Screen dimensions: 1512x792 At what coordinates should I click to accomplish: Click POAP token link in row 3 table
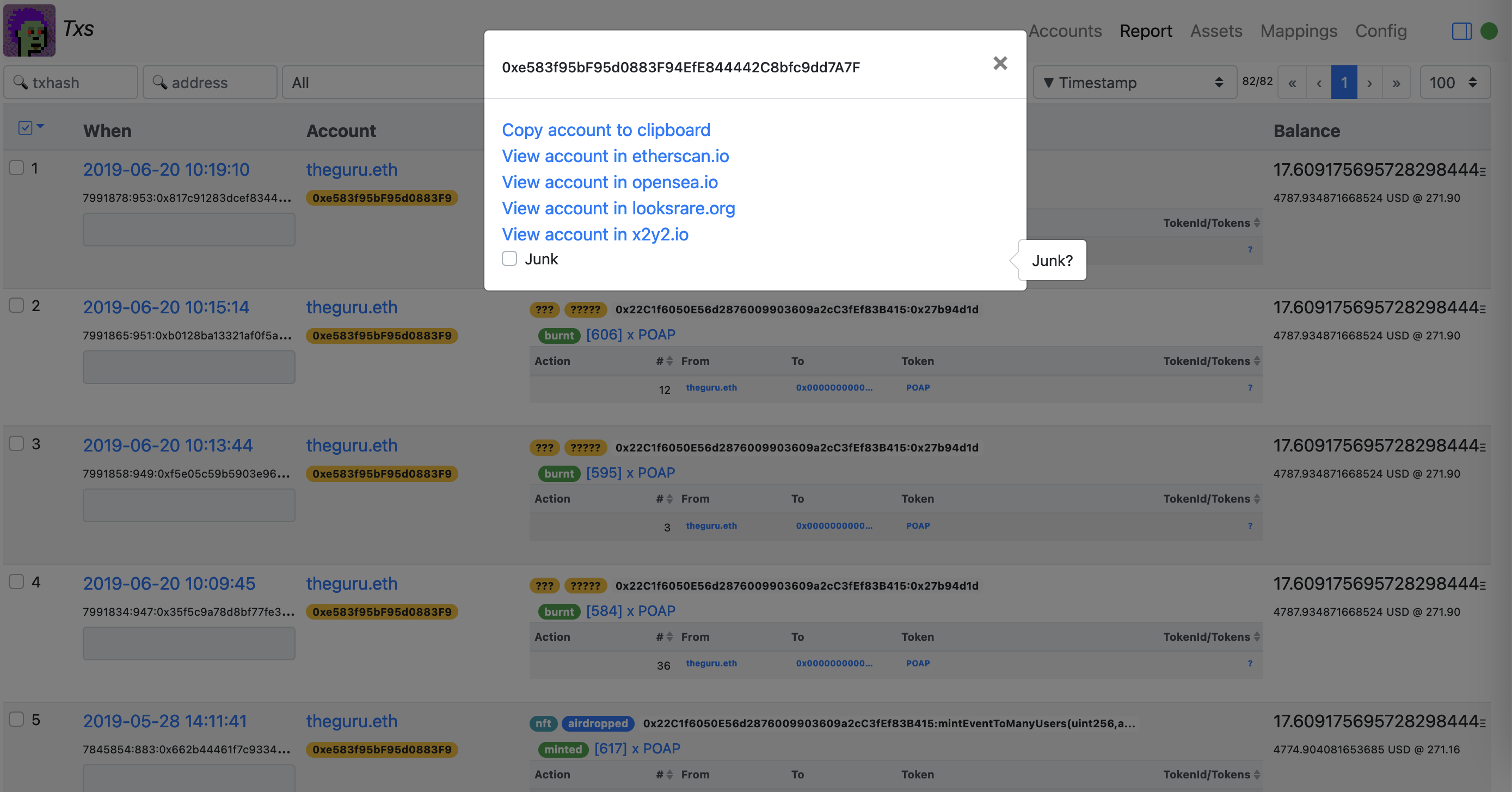pos(918,525)
